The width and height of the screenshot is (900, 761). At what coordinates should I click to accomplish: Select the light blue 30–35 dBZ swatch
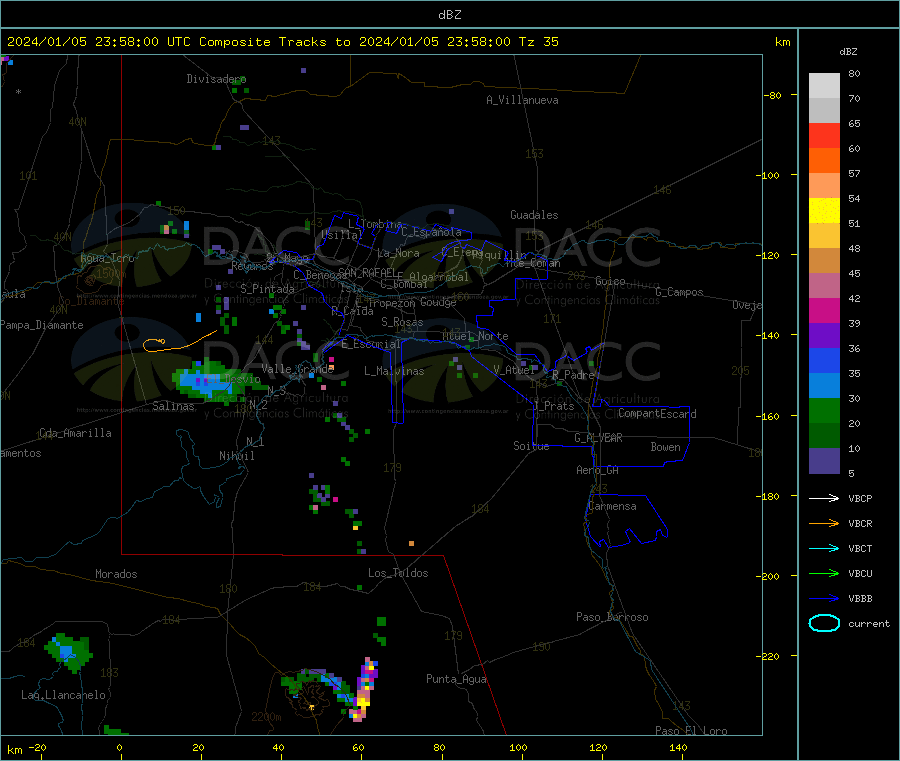tap(824, 386)
